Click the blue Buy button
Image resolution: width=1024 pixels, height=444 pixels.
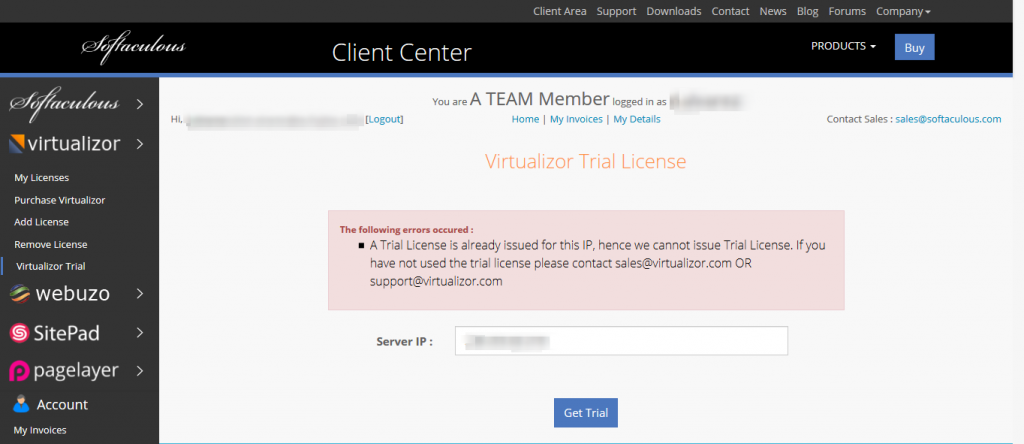pyautogui.click(x=914, y=47)
